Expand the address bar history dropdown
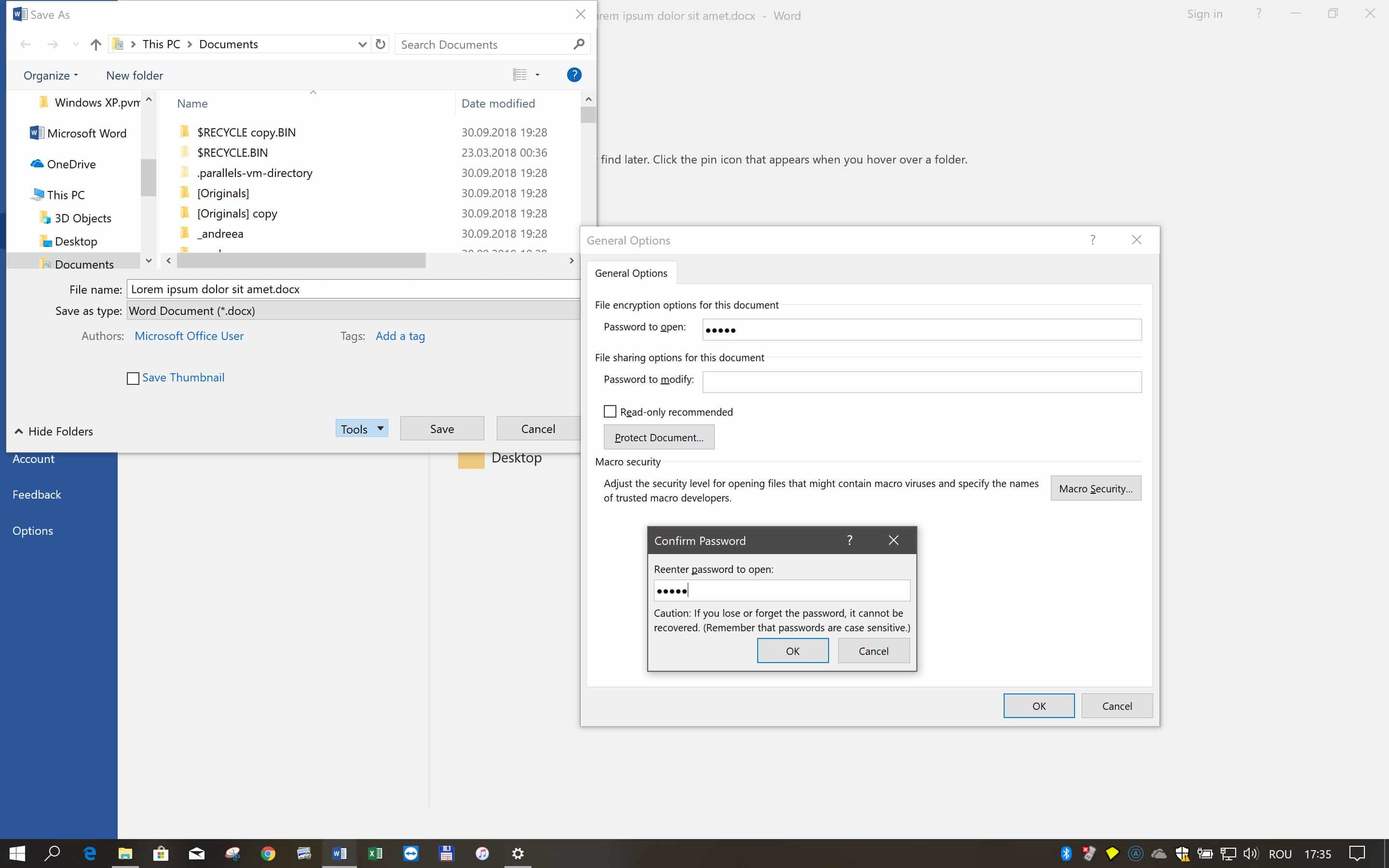This screenshot has height=868, width=1389. coord(362,44)
